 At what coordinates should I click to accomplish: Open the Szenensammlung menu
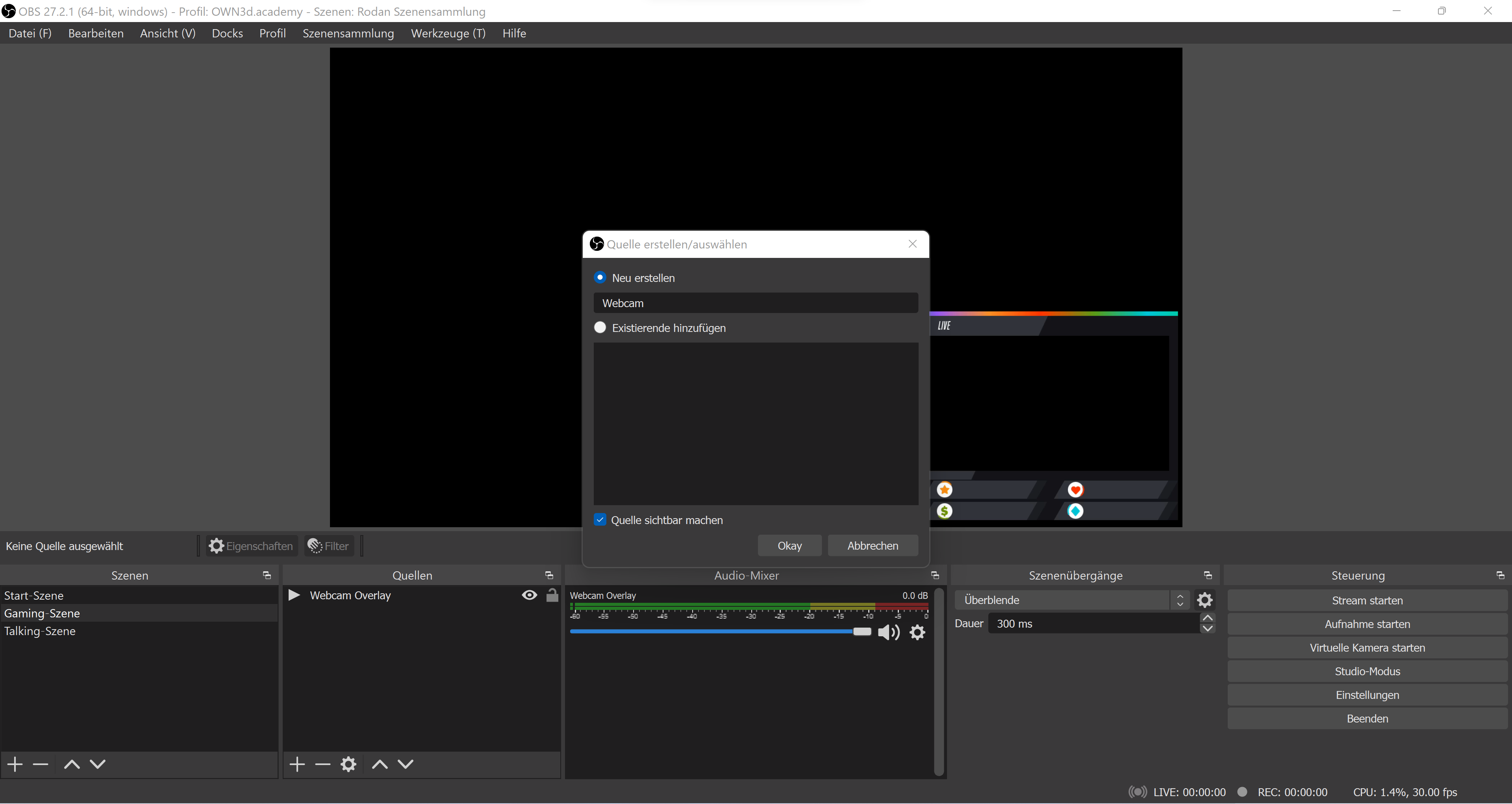pos(348,33)
